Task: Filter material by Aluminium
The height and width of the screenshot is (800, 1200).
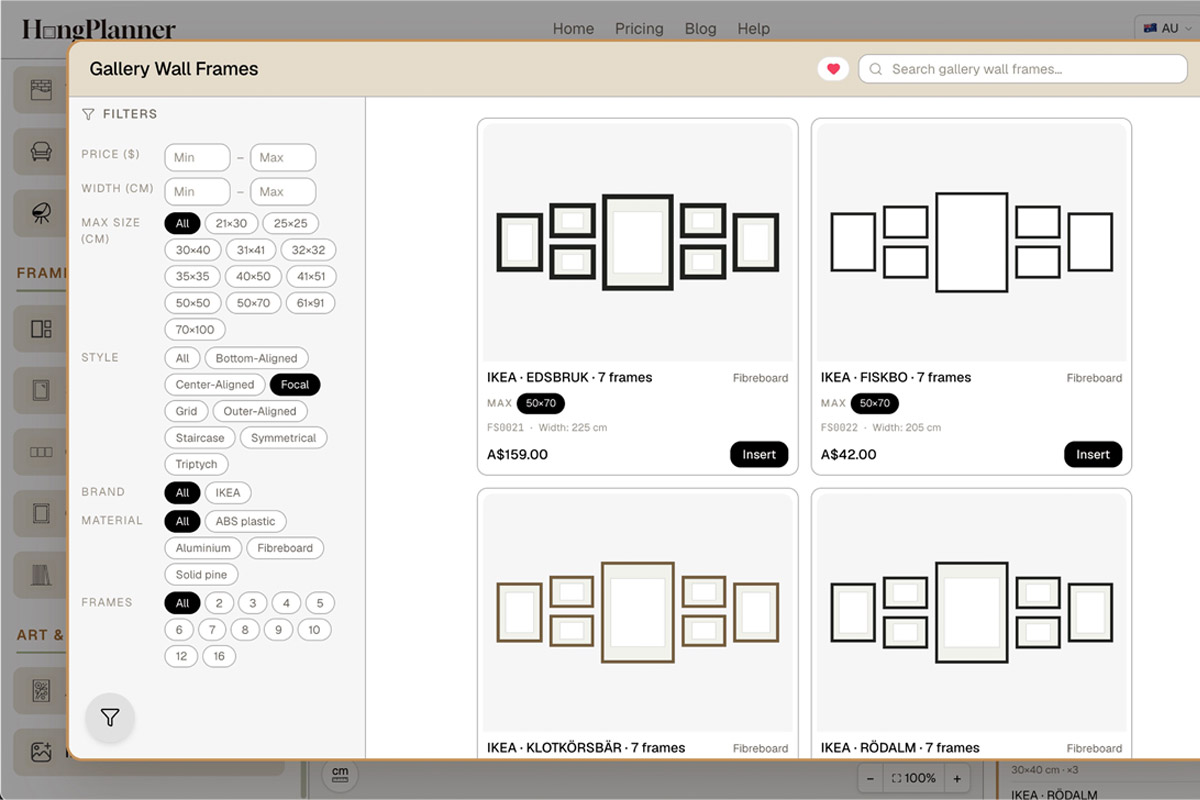Action: (203, 548)
